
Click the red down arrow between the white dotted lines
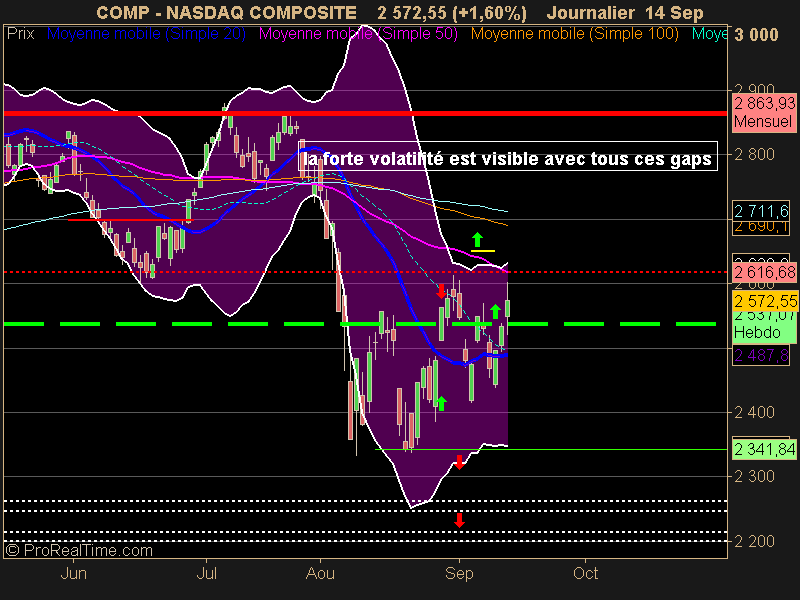(x=459, y=521)
